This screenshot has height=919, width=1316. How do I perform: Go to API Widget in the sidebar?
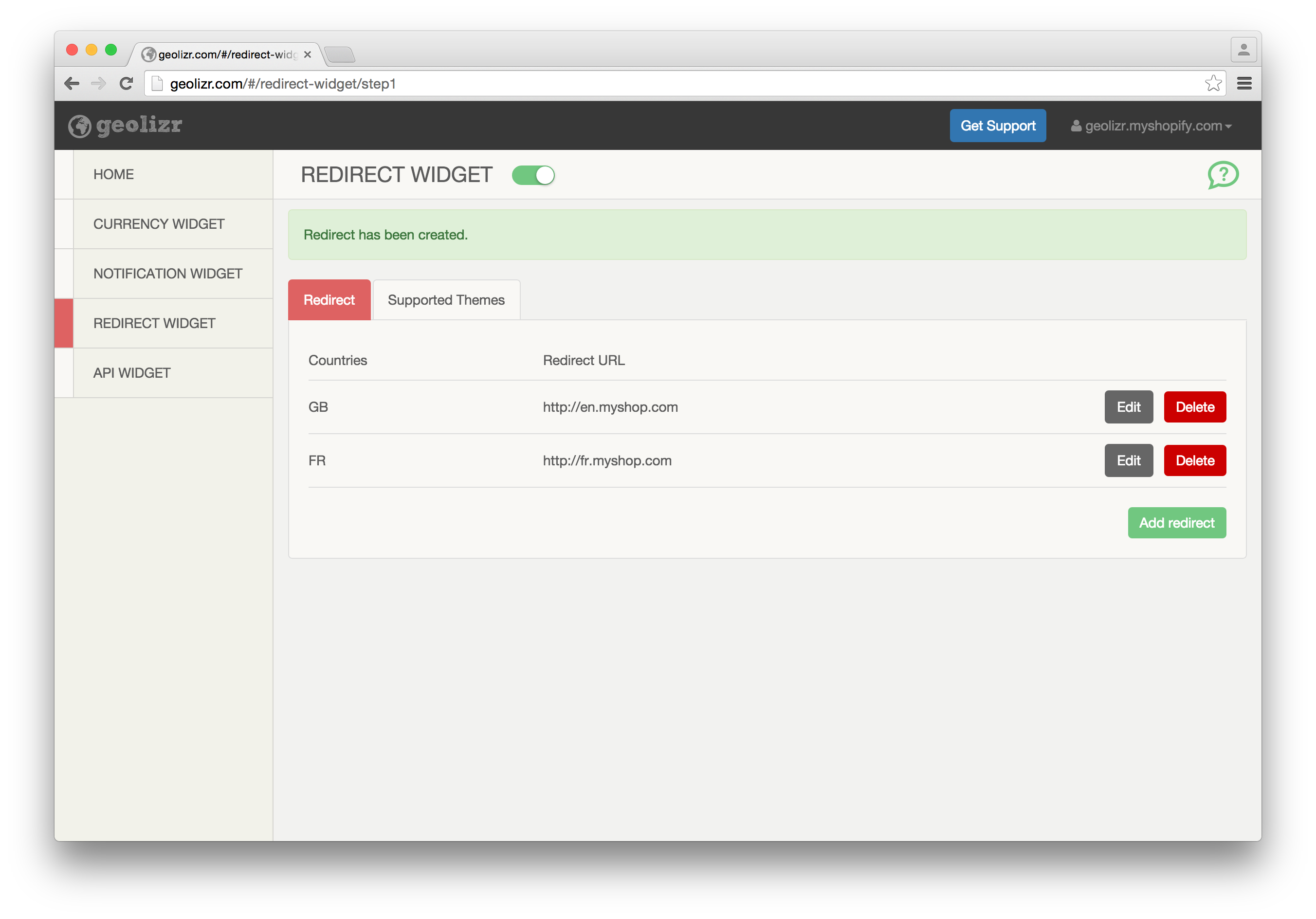[132, 373]
